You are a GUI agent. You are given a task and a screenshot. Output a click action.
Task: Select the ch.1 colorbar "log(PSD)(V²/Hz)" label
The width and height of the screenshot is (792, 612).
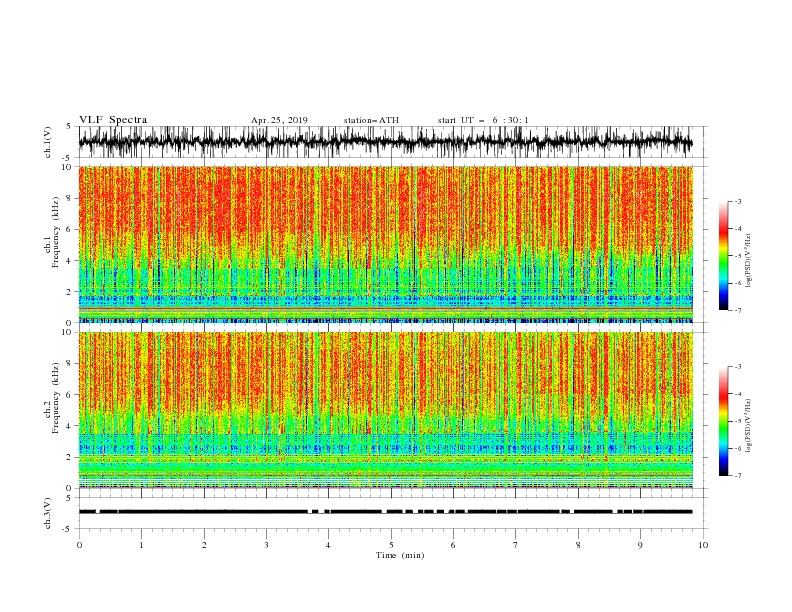click(749, 261)
